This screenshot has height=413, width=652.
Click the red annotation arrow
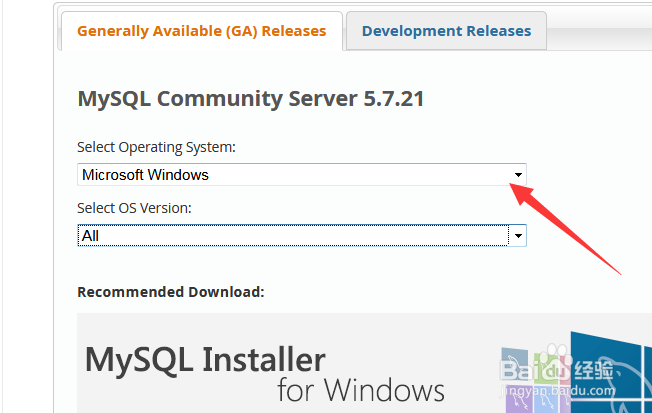(564, 228)
